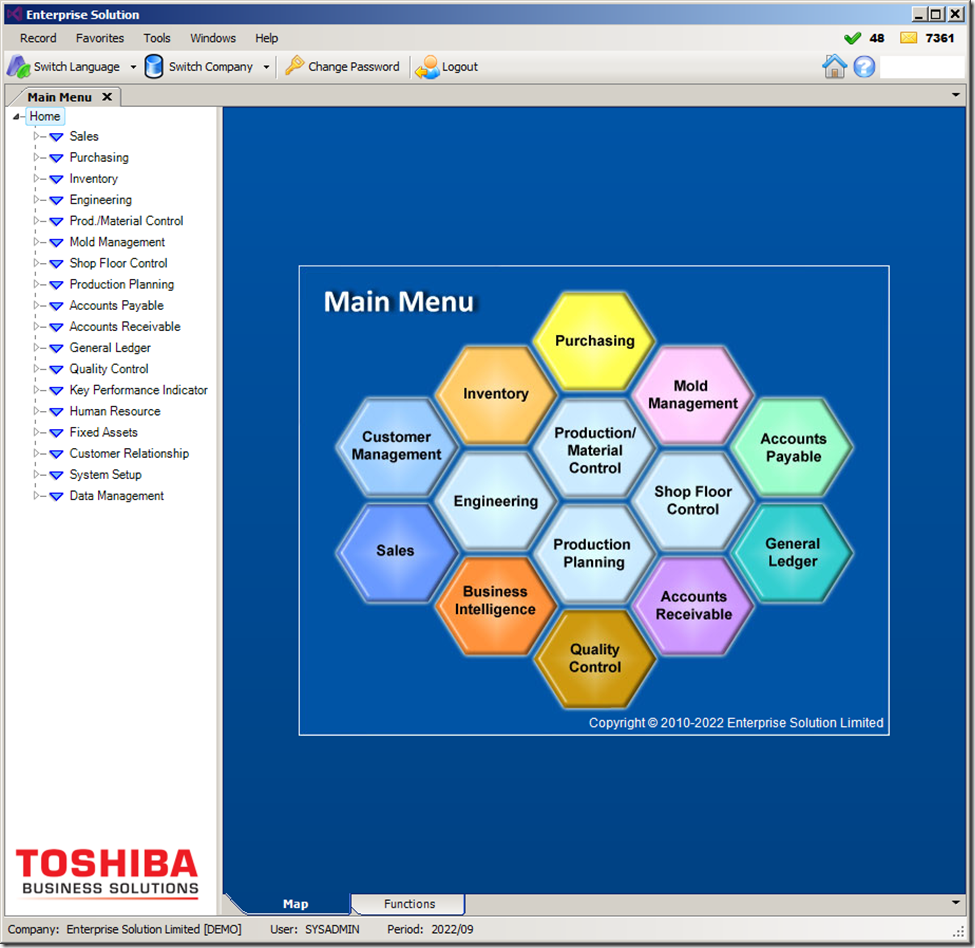Image resolution: width=975 pixels, height=948 pixels.
Task: Open the Switch Language dropdown arrow
Action: click(x=133, y=68)
